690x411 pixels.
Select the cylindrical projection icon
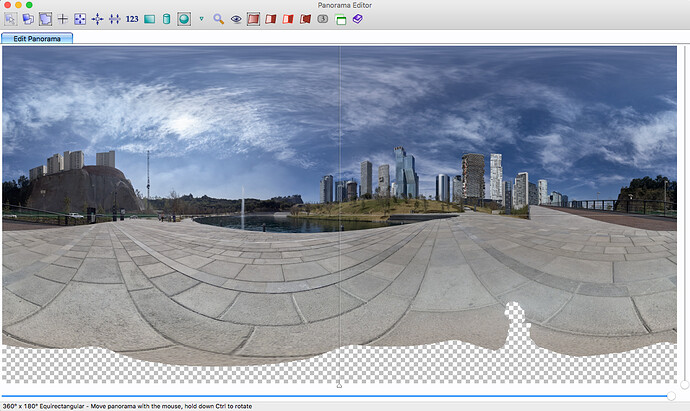pyautogui.click(x=166, y=19)
